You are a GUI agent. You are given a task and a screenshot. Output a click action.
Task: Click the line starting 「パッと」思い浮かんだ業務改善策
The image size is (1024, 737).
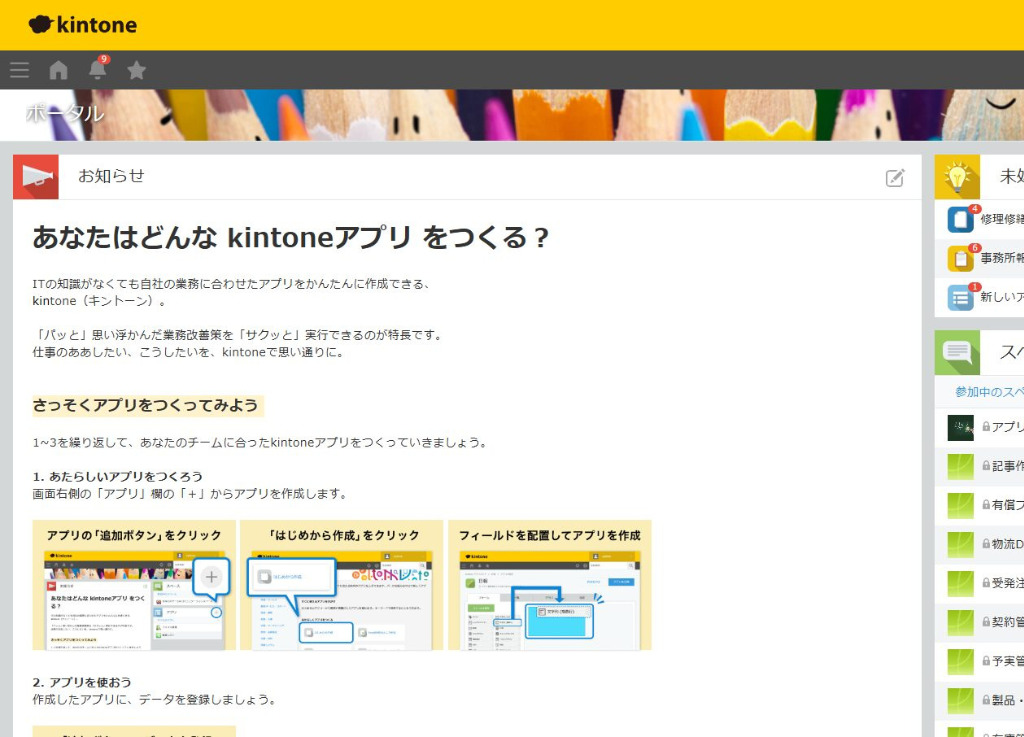[x=239, y=335]
